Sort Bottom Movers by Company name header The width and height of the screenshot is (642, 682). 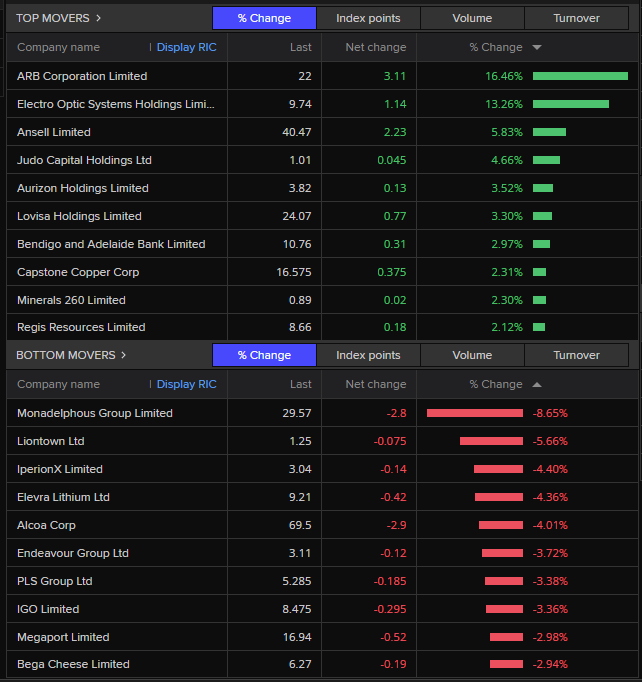click(x=58, y=384)
